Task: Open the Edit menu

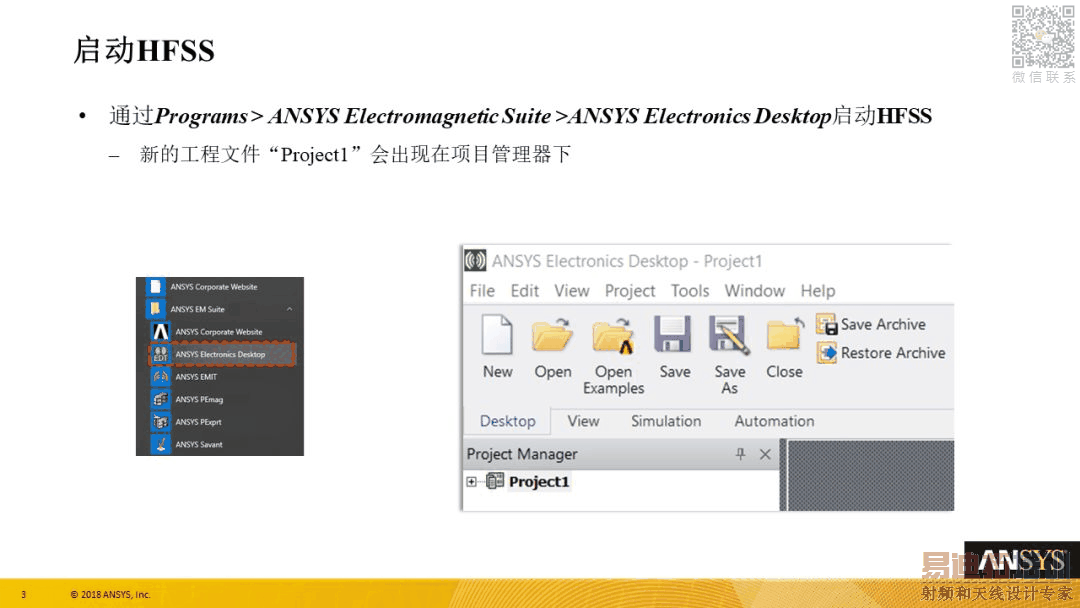Action: 525,291
